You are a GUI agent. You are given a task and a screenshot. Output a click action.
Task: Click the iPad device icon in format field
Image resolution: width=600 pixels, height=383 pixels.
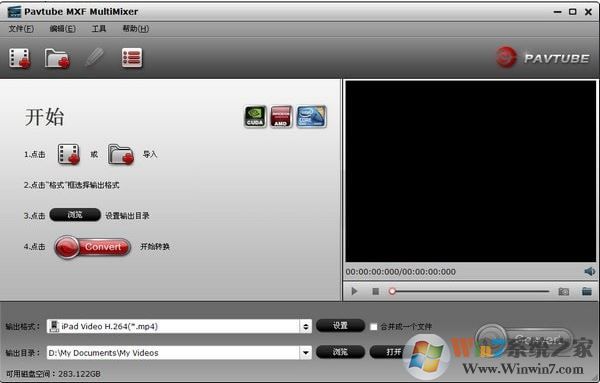pos(54,326)
